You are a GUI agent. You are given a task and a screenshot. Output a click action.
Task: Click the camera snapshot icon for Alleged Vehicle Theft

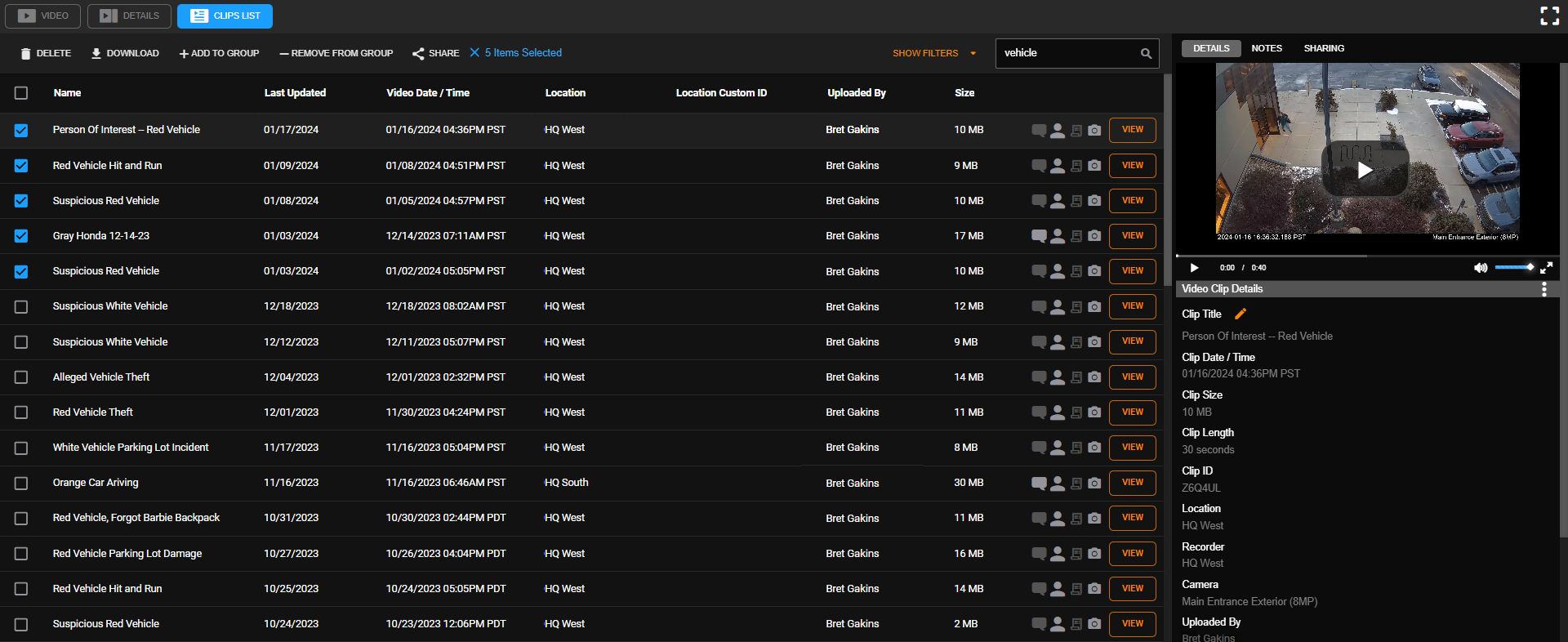click(1094, 377)
